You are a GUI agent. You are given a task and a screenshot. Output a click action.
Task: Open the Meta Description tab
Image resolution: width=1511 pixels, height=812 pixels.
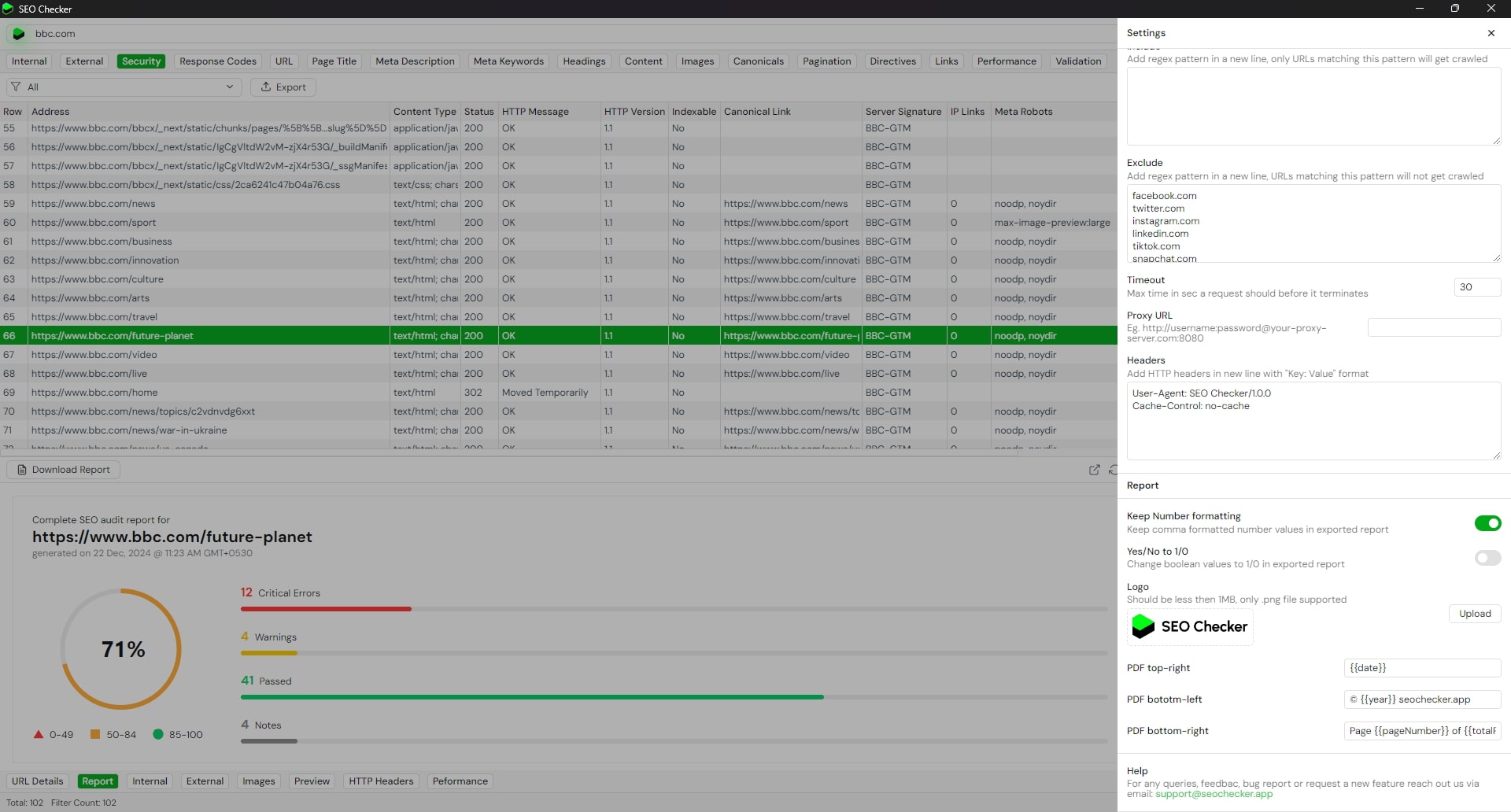point(415,61)
